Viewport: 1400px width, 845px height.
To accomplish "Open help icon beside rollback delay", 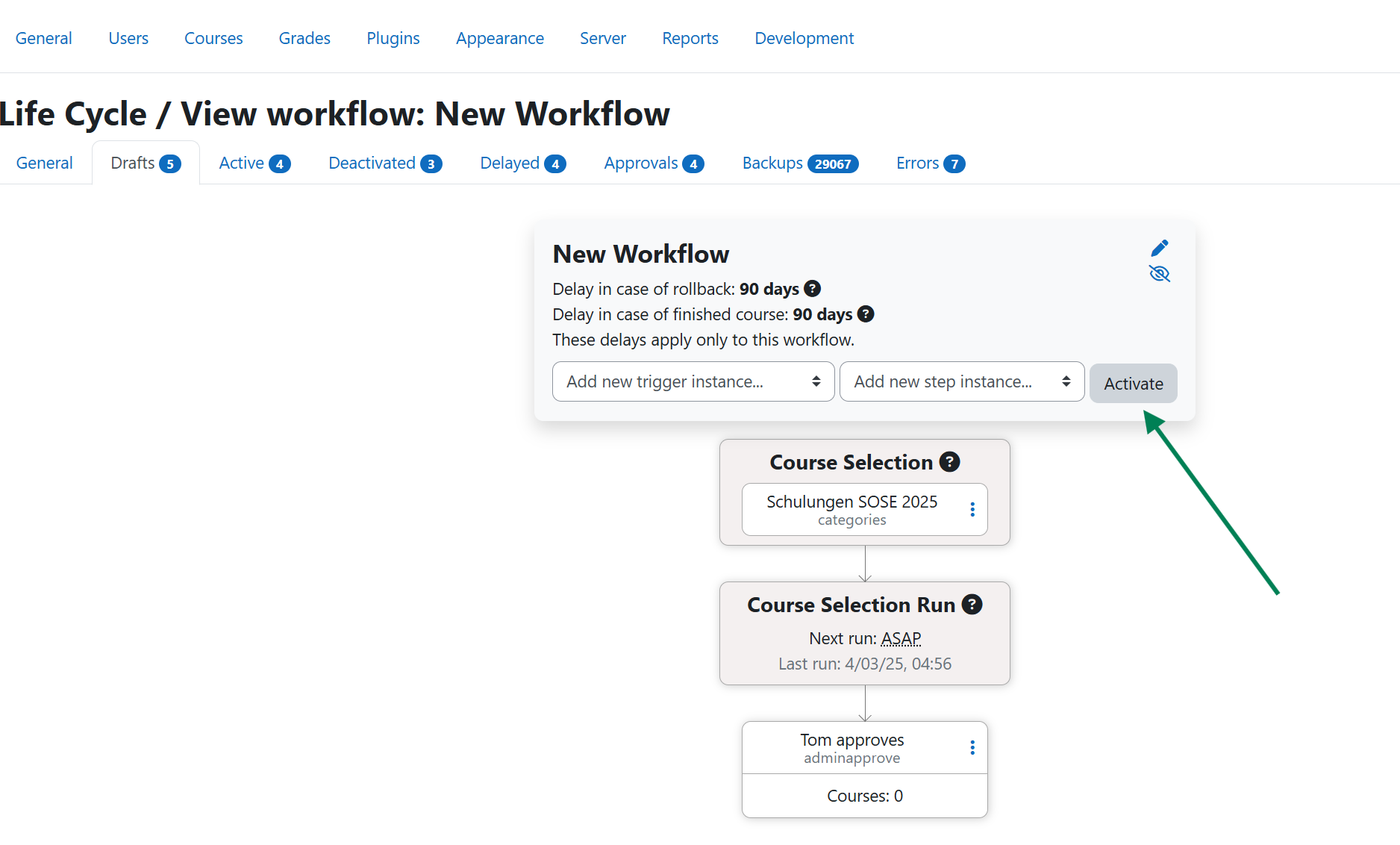I will click(813, 289).
